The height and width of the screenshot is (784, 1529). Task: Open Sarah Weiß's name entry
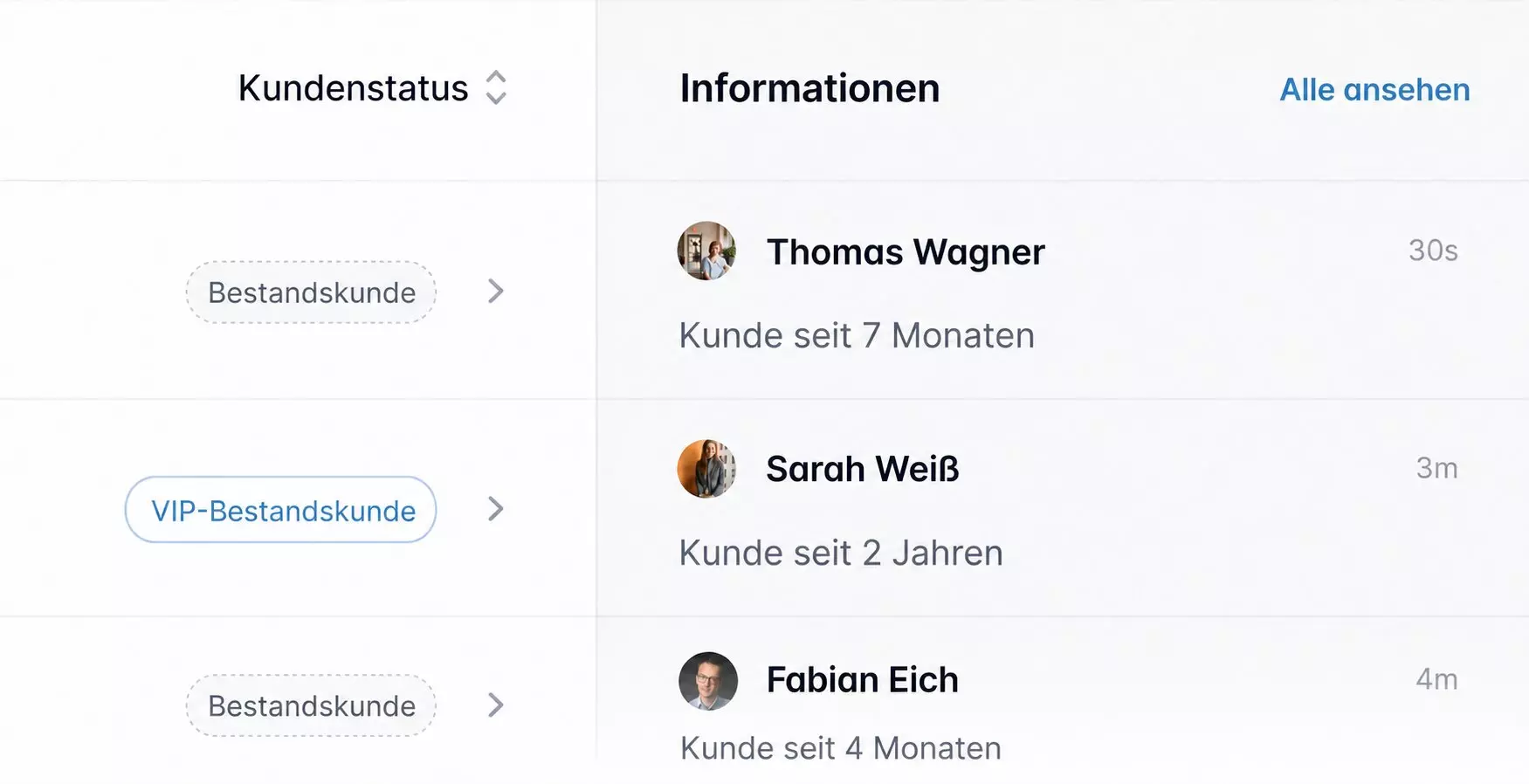point(863,469)
